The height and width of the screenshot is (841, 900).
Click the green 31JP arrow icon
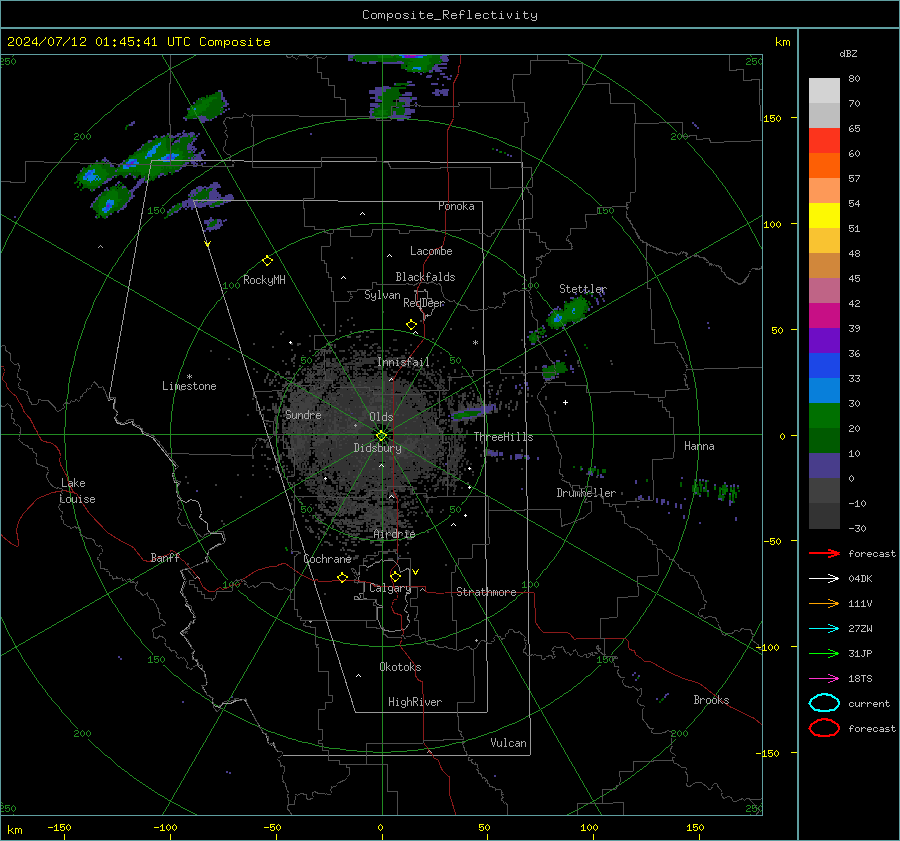(x=824, y=653)
